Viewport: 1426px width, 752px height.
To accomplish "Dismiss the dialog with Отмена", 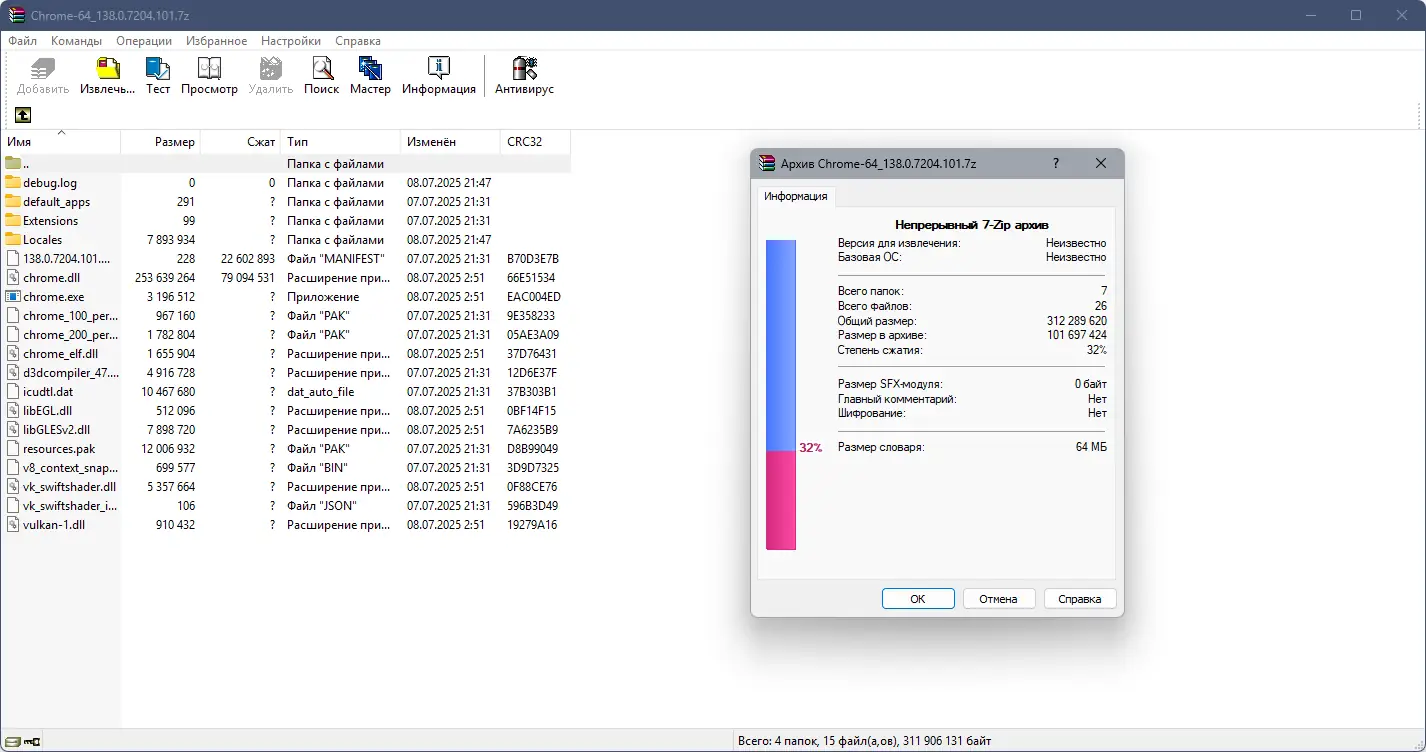I will click(x=998, y=598).
